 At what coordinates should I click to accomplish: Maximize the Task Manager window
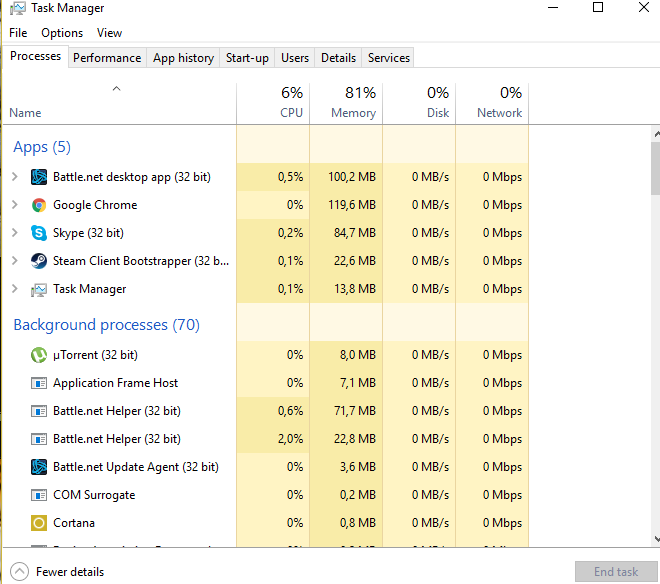pos(598,7)
